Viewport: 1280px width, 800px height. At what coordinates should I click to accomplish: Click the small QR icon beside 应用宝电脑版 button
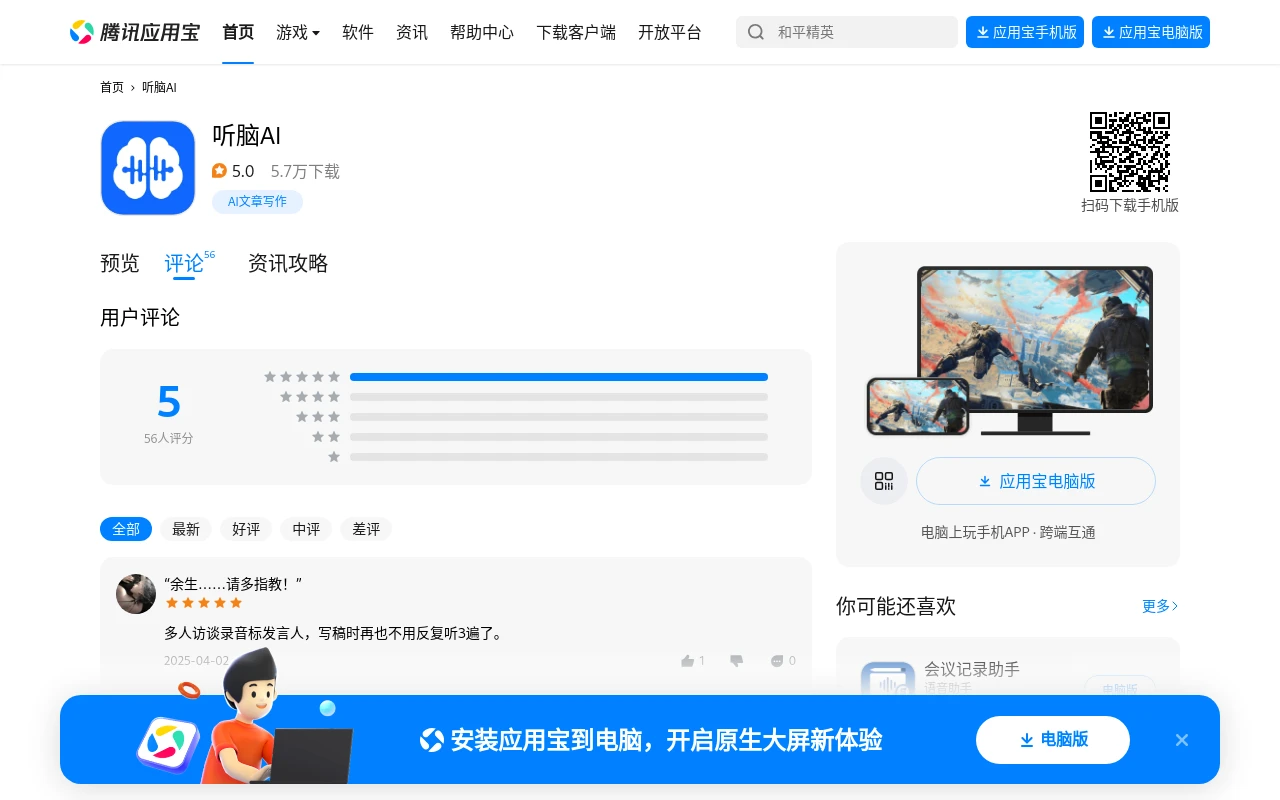pos(884,481)
